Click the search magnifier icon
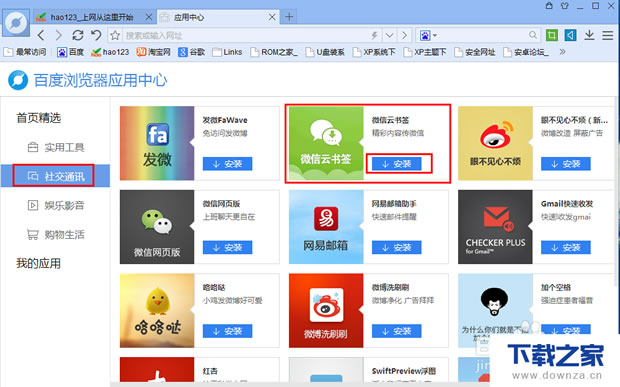The image size is (620, 387). click(533, 35)
